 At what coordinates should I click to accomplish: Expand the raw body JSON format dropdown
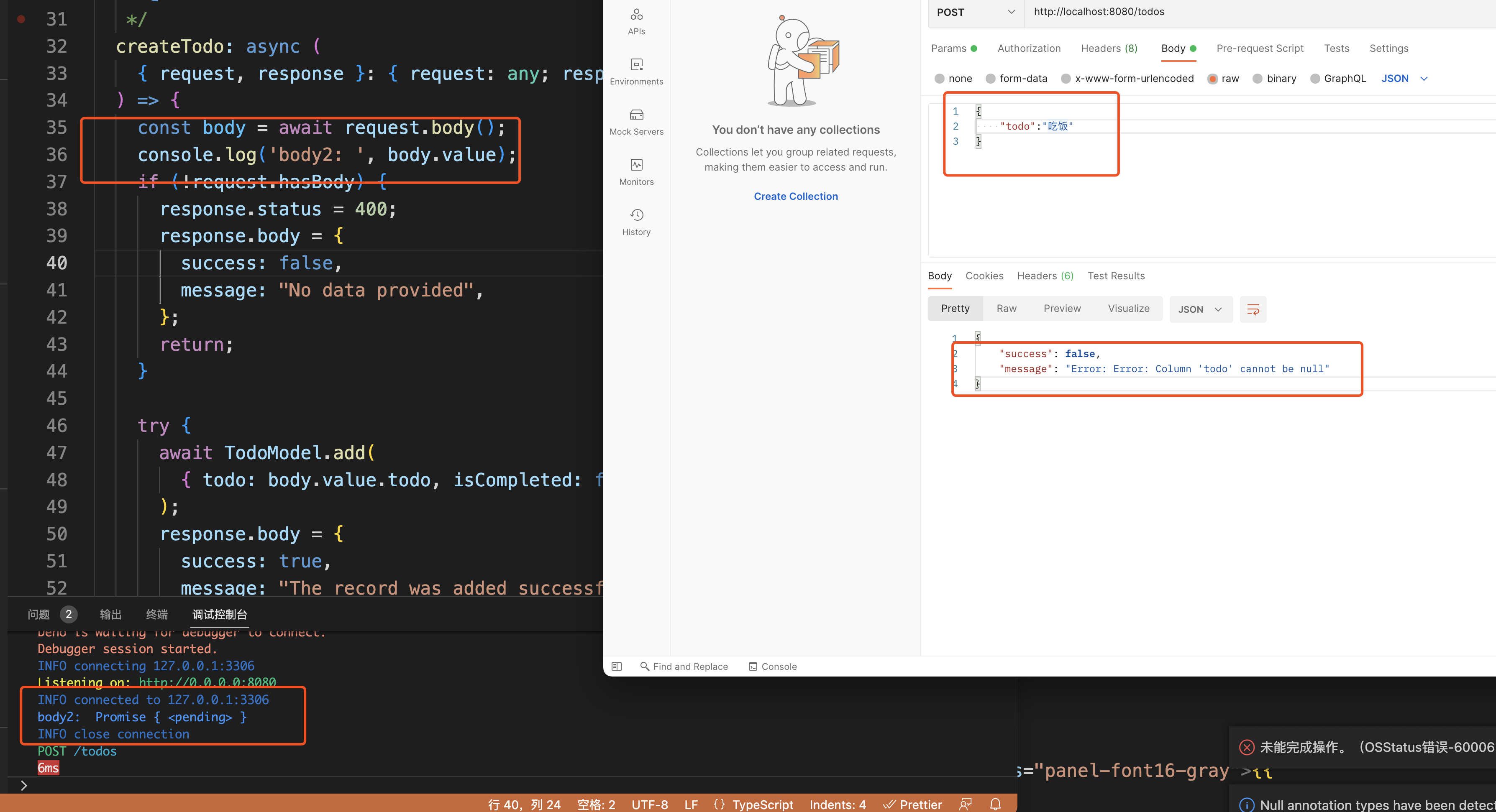[x=1404, y=78]
